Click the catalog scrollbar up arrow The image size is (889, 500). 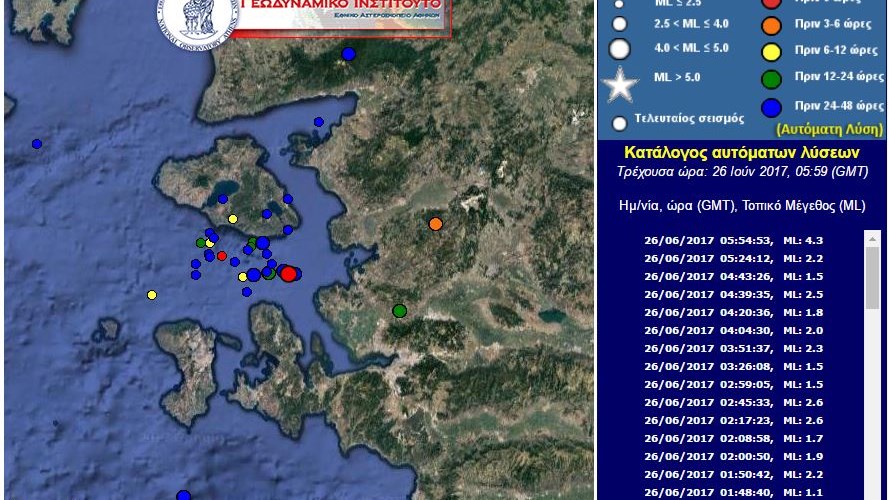click(873, 239)
